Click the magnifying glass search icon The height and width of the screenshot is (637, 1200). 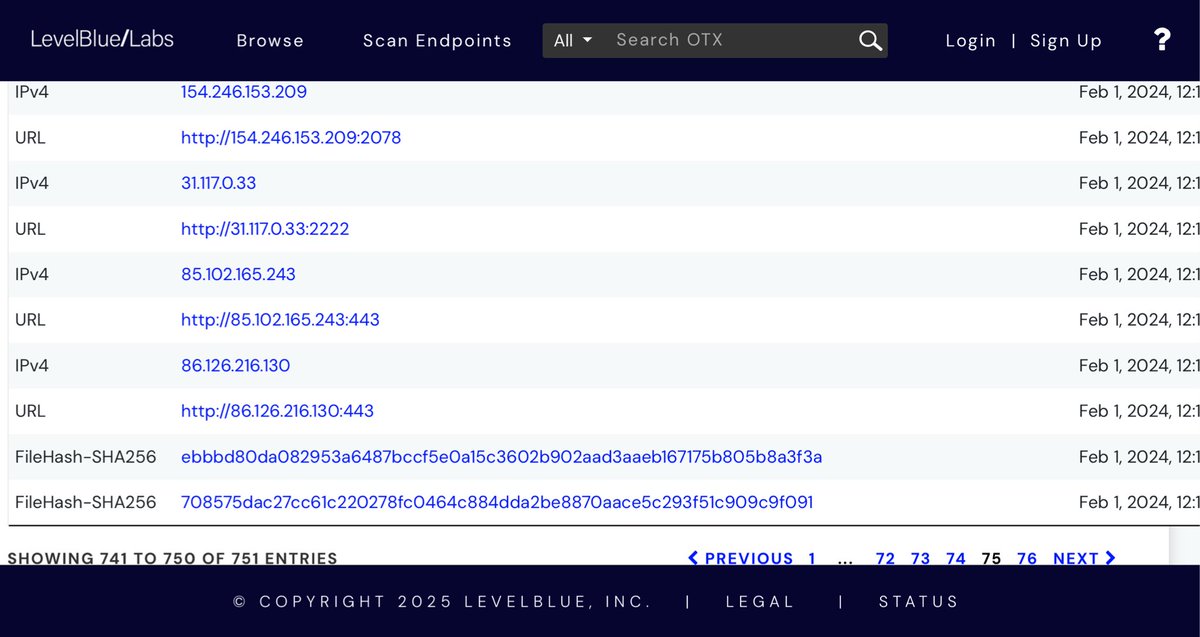870,40
